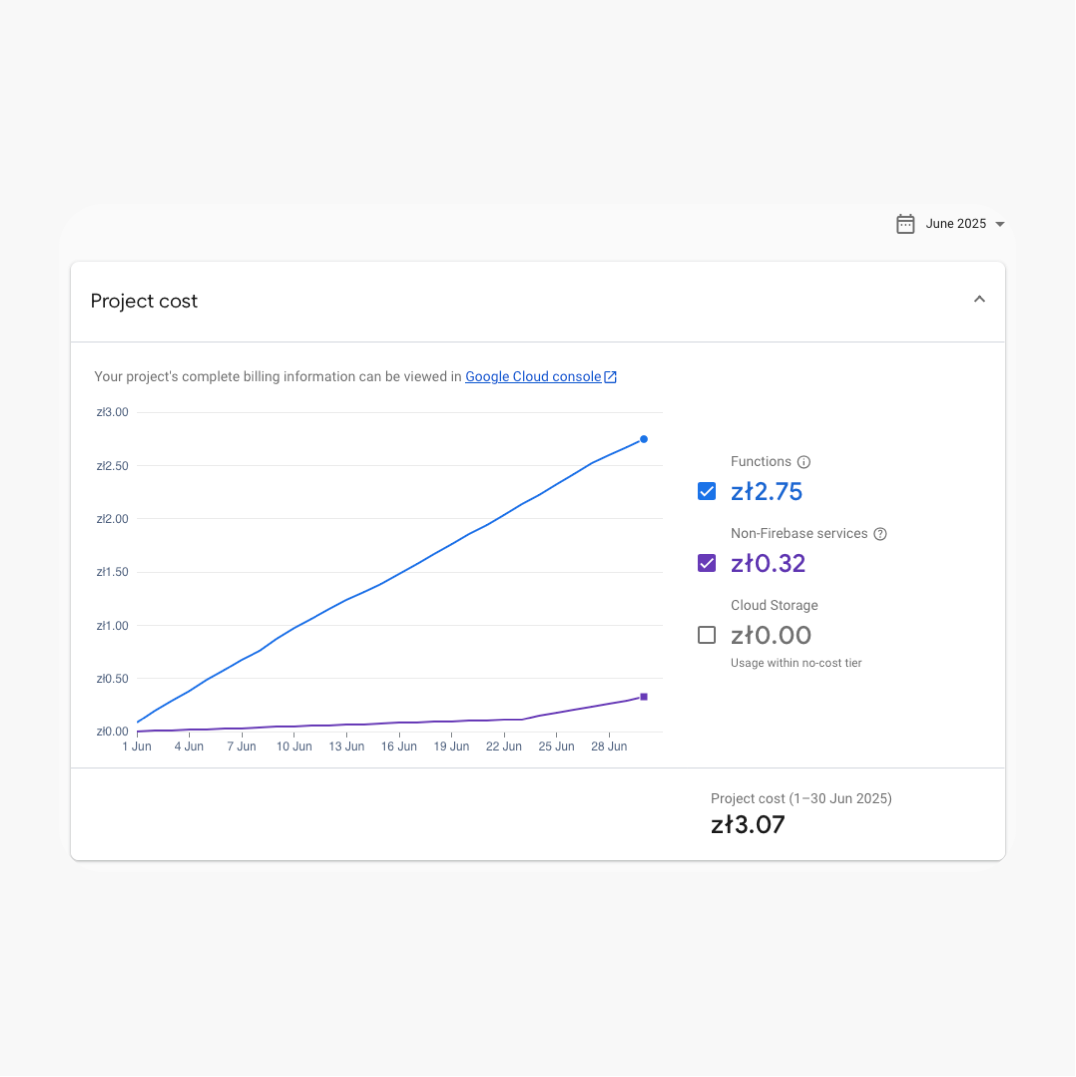Viewport: 1076px width, 1077px height.
Task: Click the '1 Jun' axis label
Action: tap(137, 746)
